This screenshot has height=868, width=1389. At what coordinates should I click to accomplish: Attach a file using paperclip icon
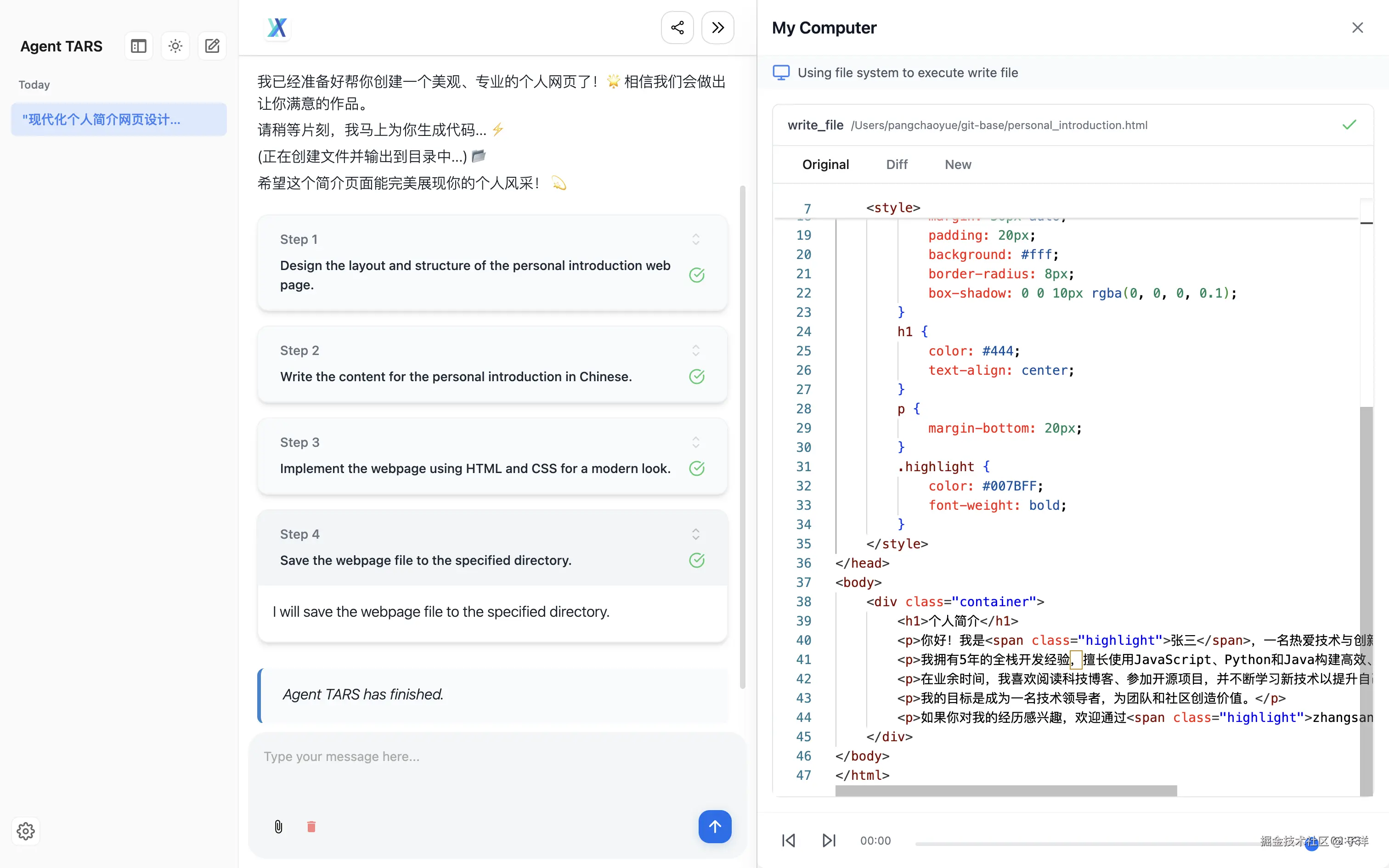[278, 827]
